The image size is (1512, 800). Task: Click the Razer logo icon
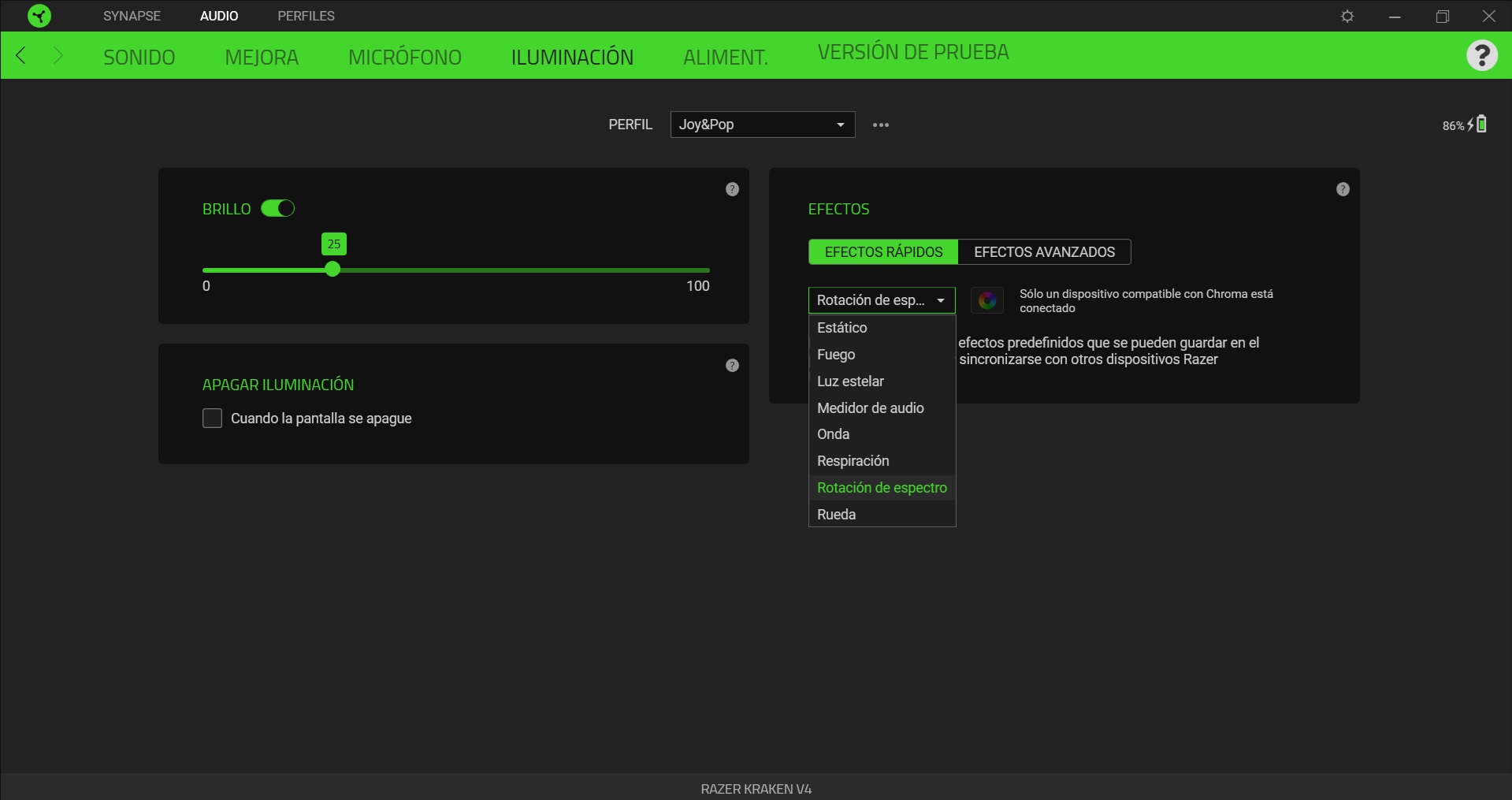[39, 16]
